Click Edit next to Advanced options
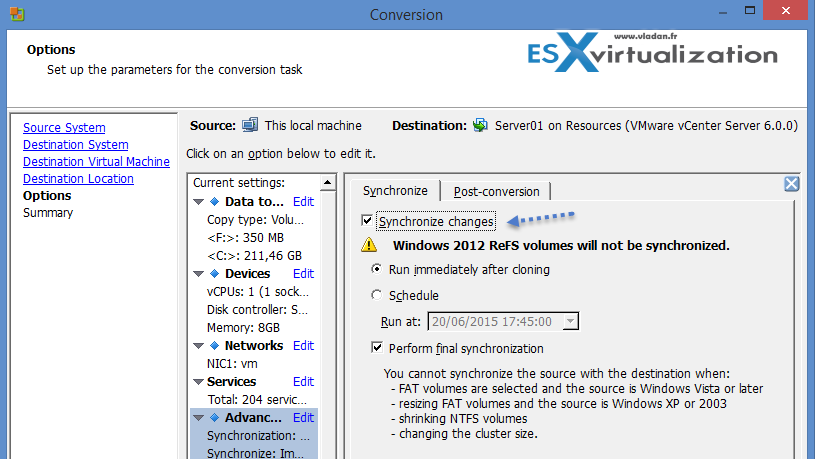 pos(303,417)
